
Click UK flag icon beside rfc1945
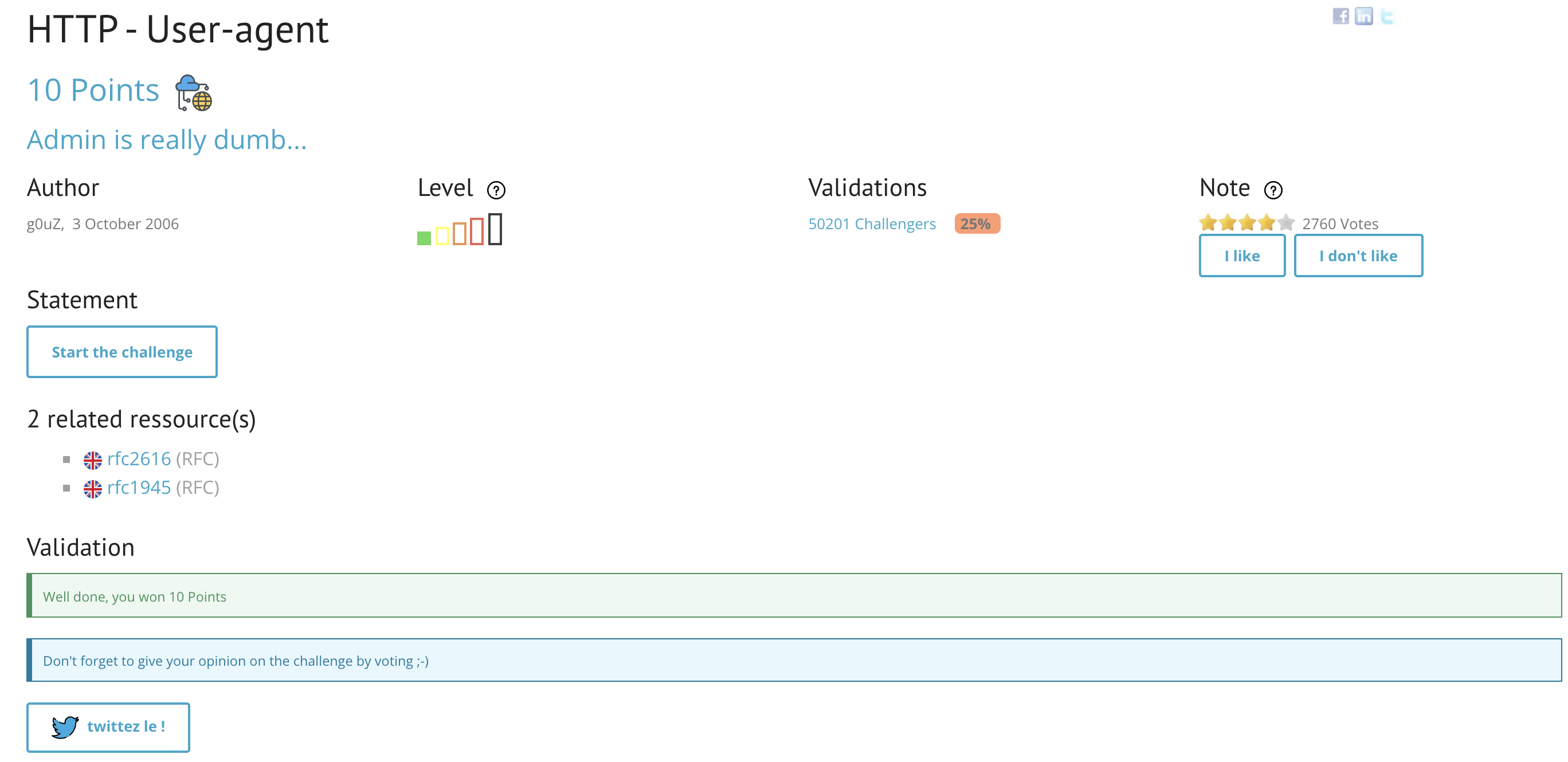point(92,489)
